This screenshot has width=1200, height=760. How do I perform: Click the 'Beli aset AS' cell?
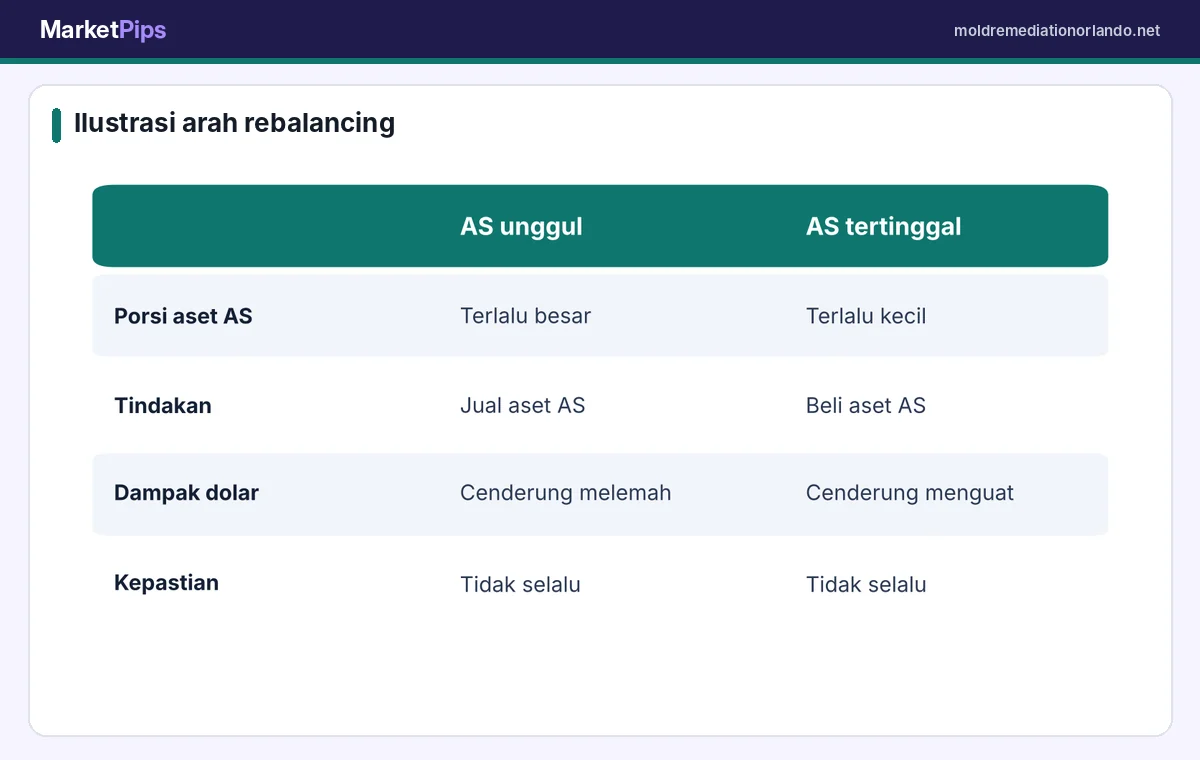(866, 405)
